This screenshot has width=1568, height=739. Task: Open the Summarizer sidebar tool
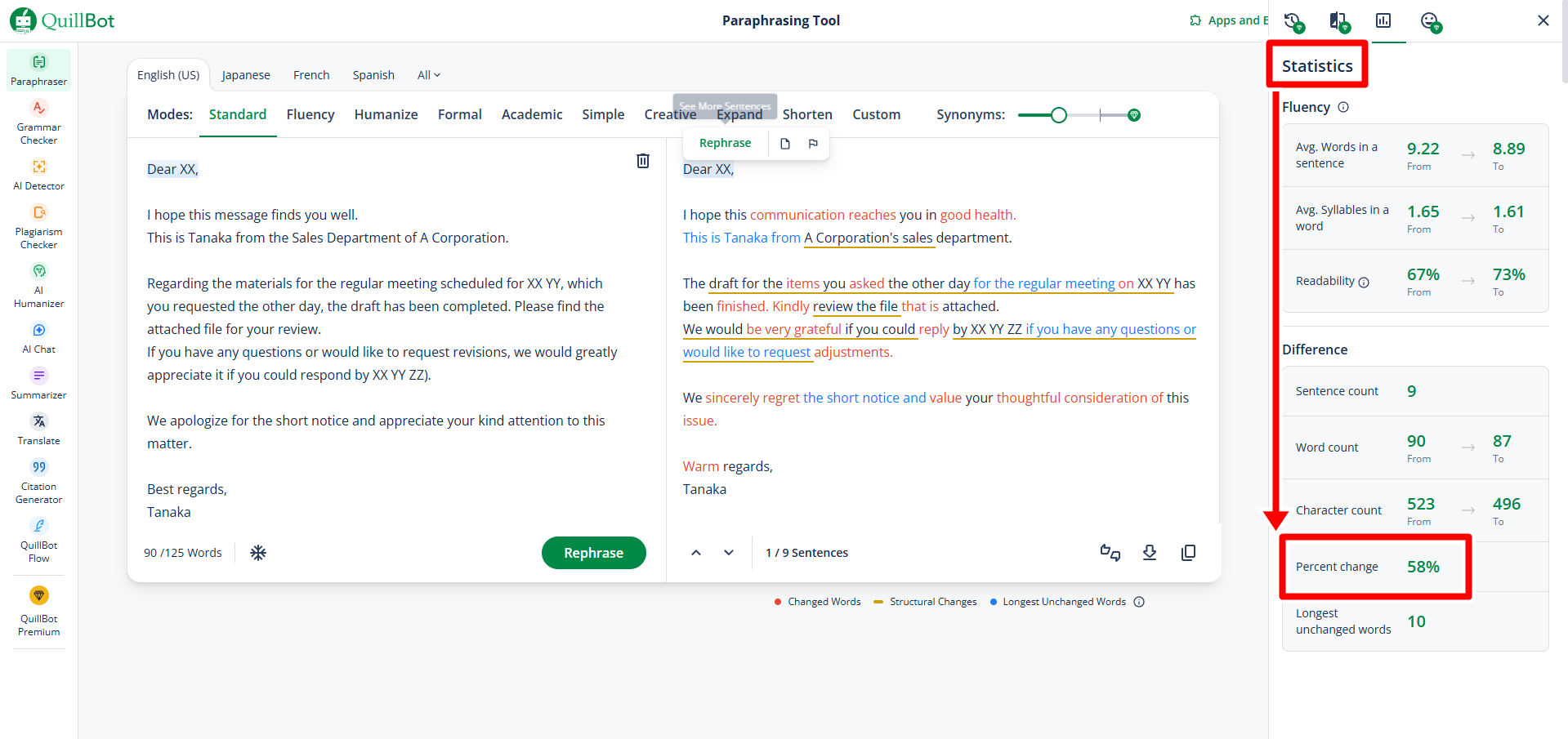tap(38, 384)
